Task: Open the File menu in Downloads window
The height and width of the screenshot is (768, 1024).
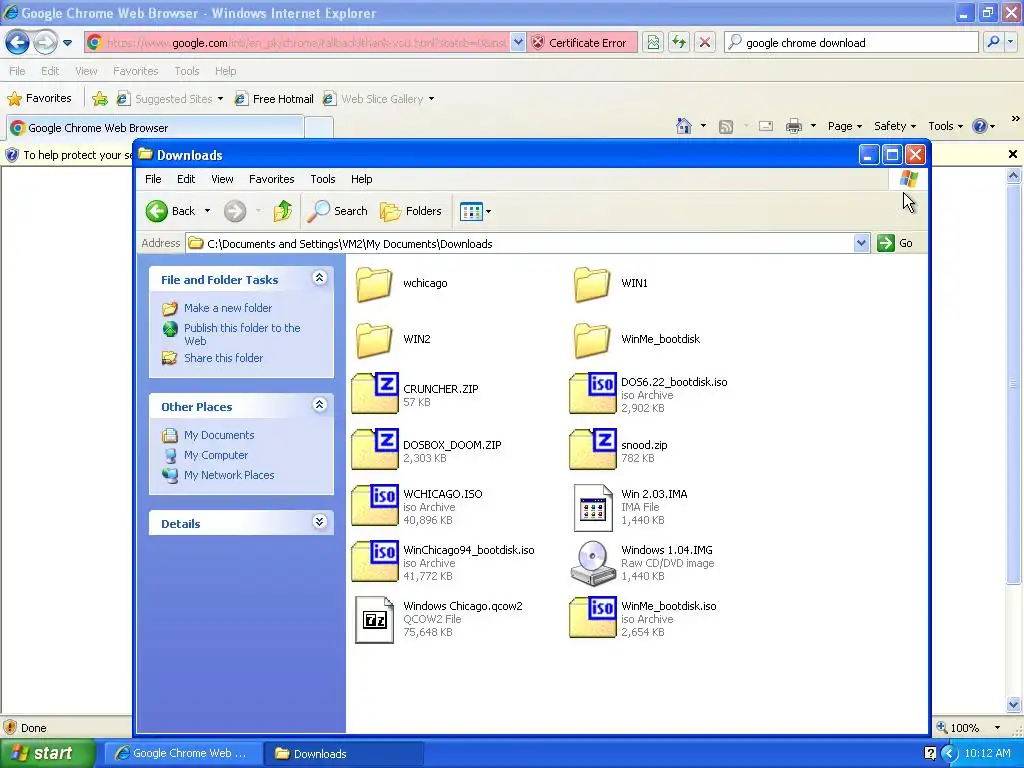Action: tap(153, 179)
